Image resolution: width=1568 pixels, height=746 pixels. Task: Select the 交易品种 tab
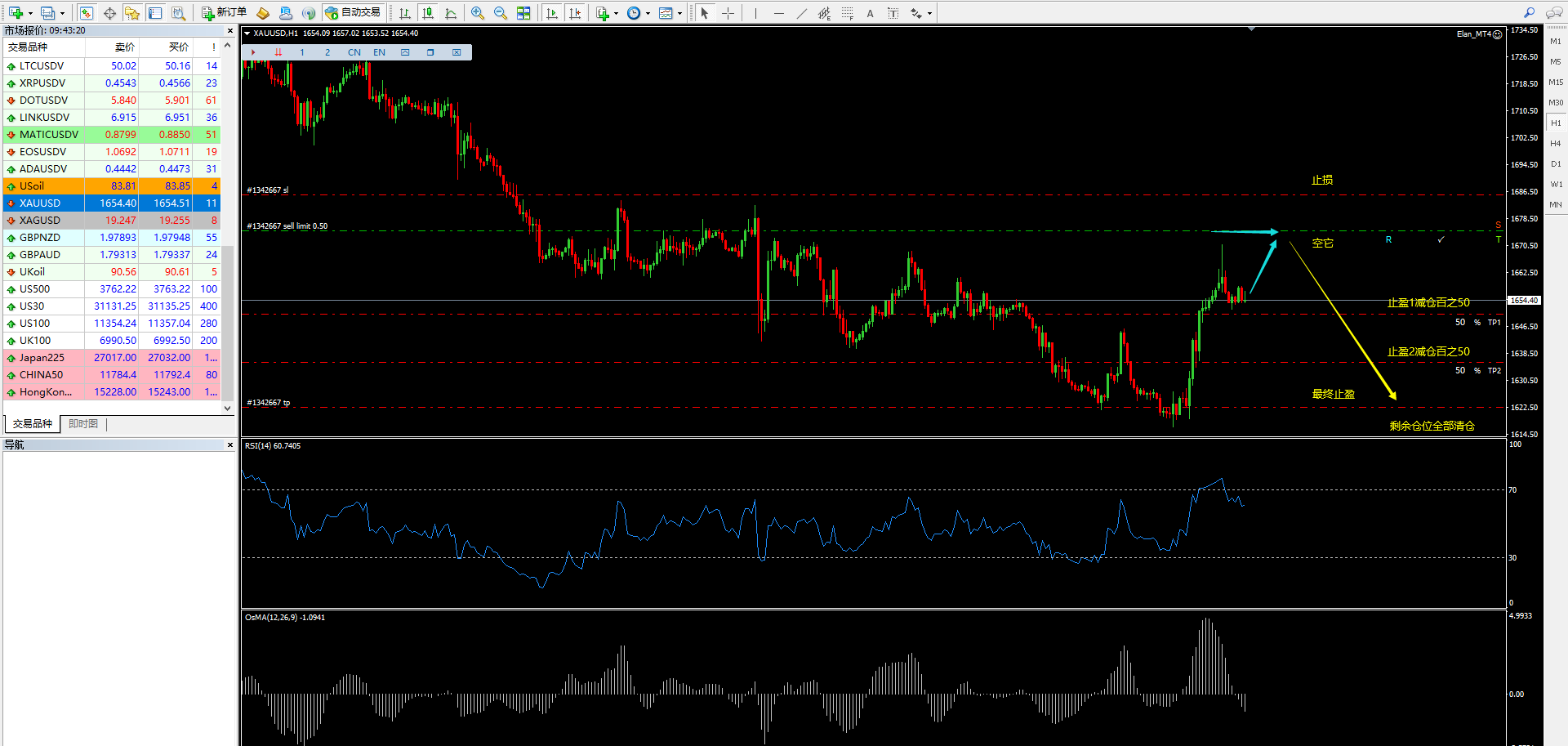click(32, 423)
